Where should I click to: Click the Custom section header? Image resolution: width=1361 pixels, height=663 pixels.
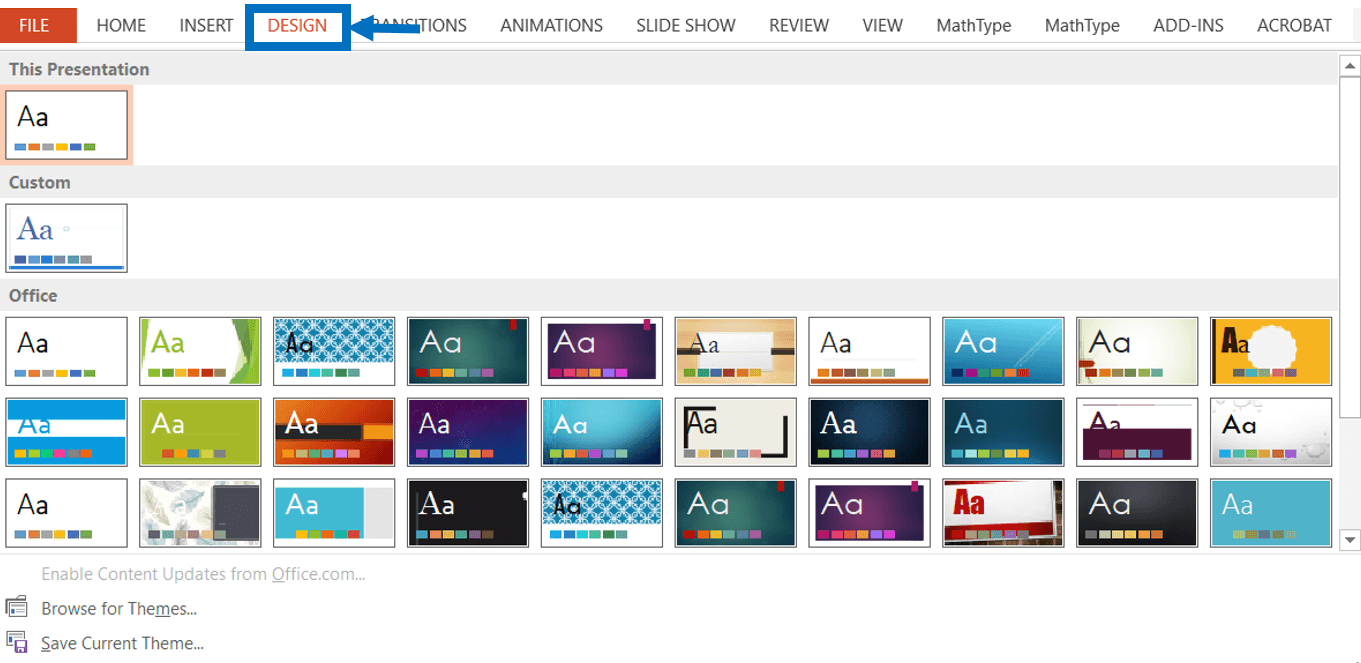669,182
